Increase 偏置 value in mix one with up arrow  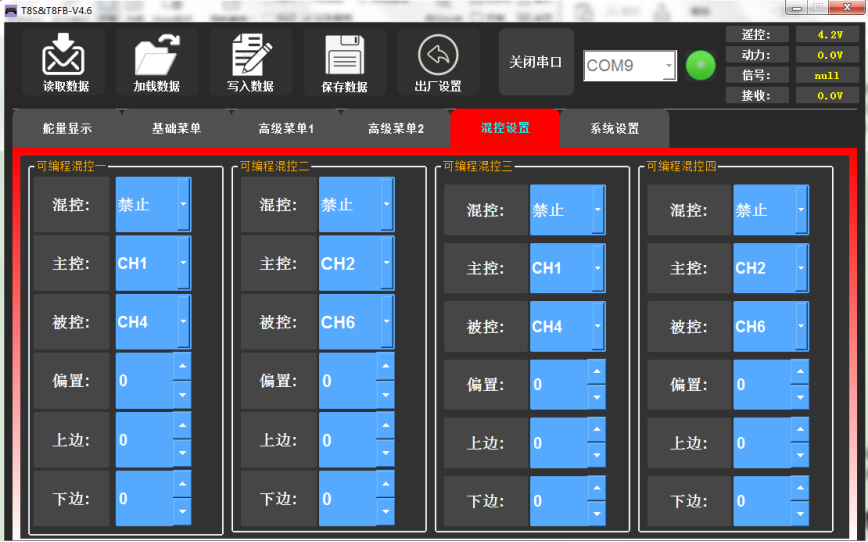point(182,367)
